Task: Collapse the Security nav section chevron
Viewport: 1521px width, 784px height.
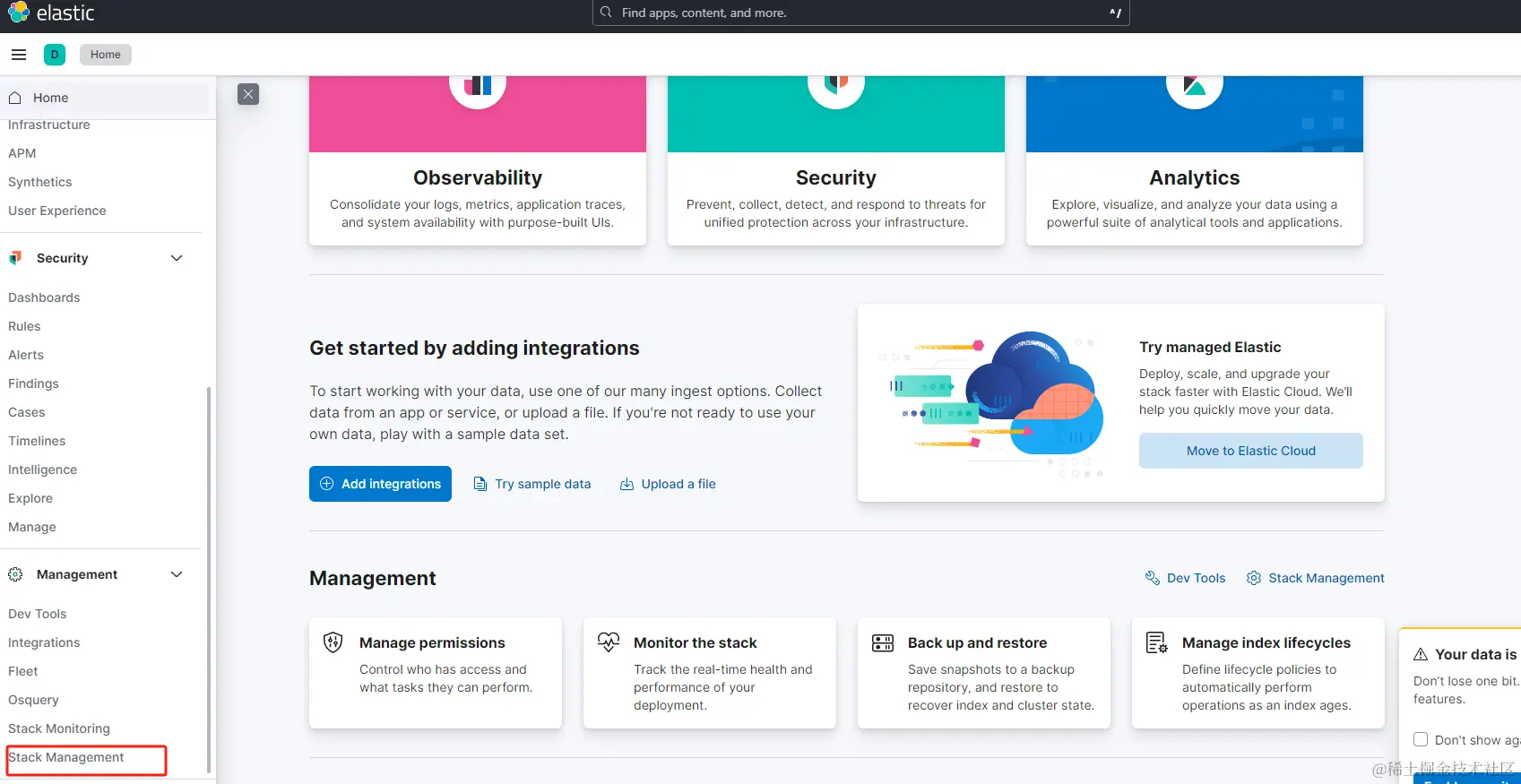Action: click(x=177, y=258)
